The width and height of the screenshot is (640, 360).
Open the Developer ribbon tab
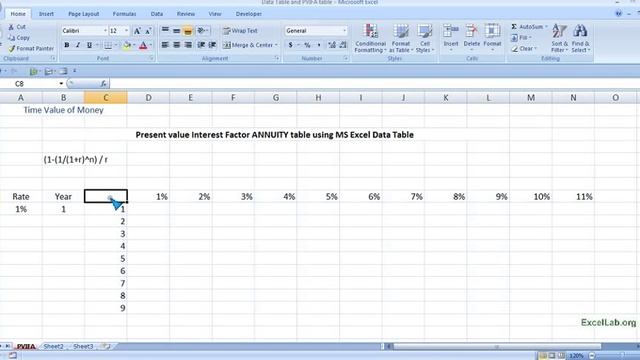click(249, 14)
